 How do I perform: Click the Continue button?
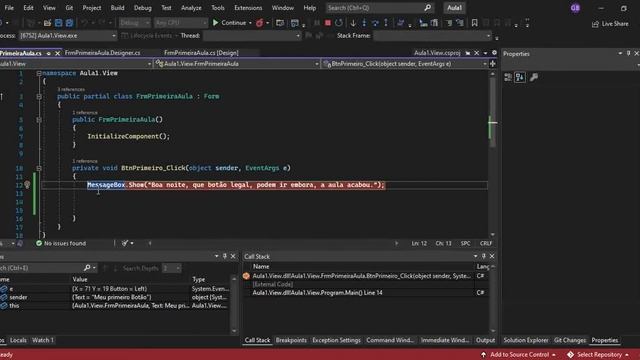click(229, 23)
